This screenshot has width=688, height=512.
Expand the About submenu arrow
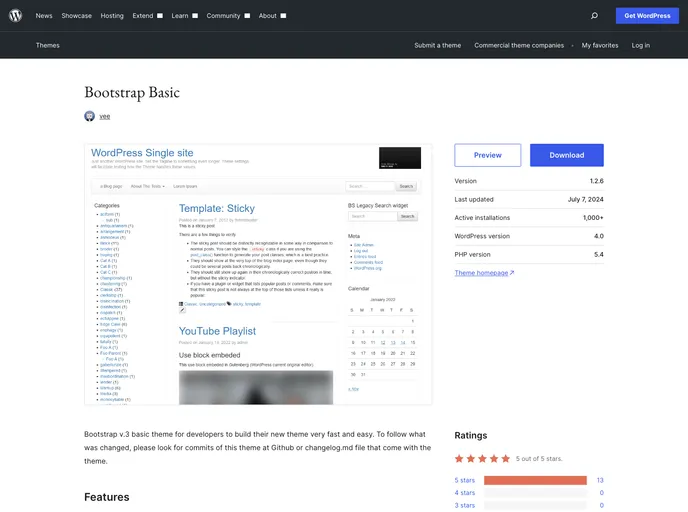pyautogui.click(x=283, y=16)
